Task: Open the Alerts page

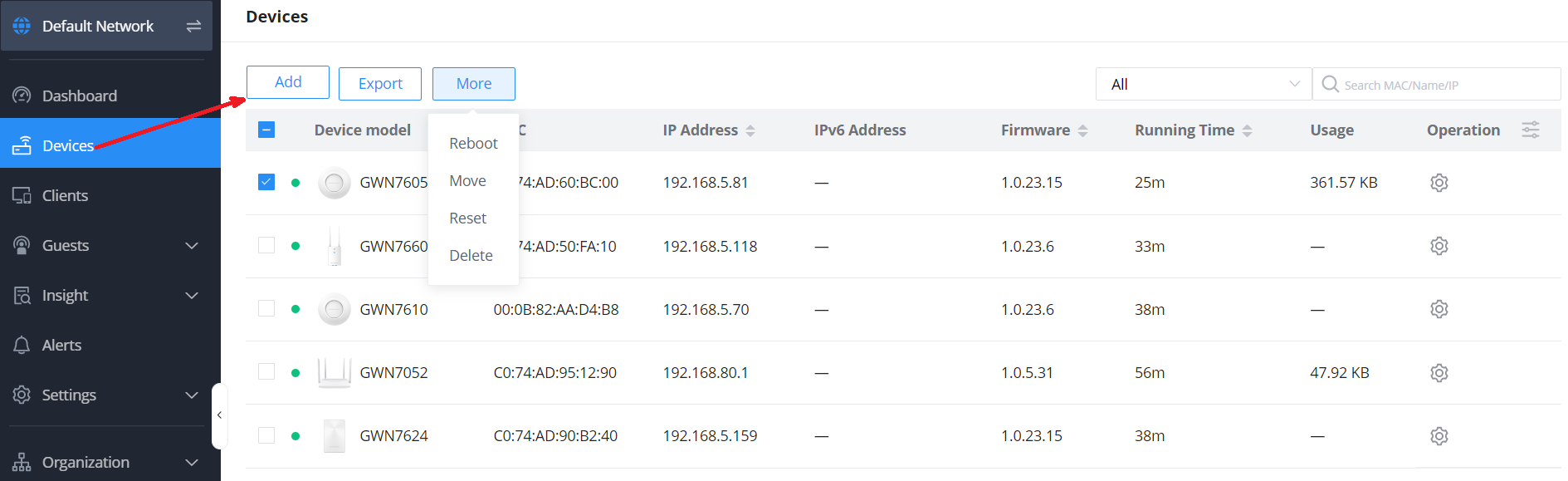Action: click(x=61, y=344)
